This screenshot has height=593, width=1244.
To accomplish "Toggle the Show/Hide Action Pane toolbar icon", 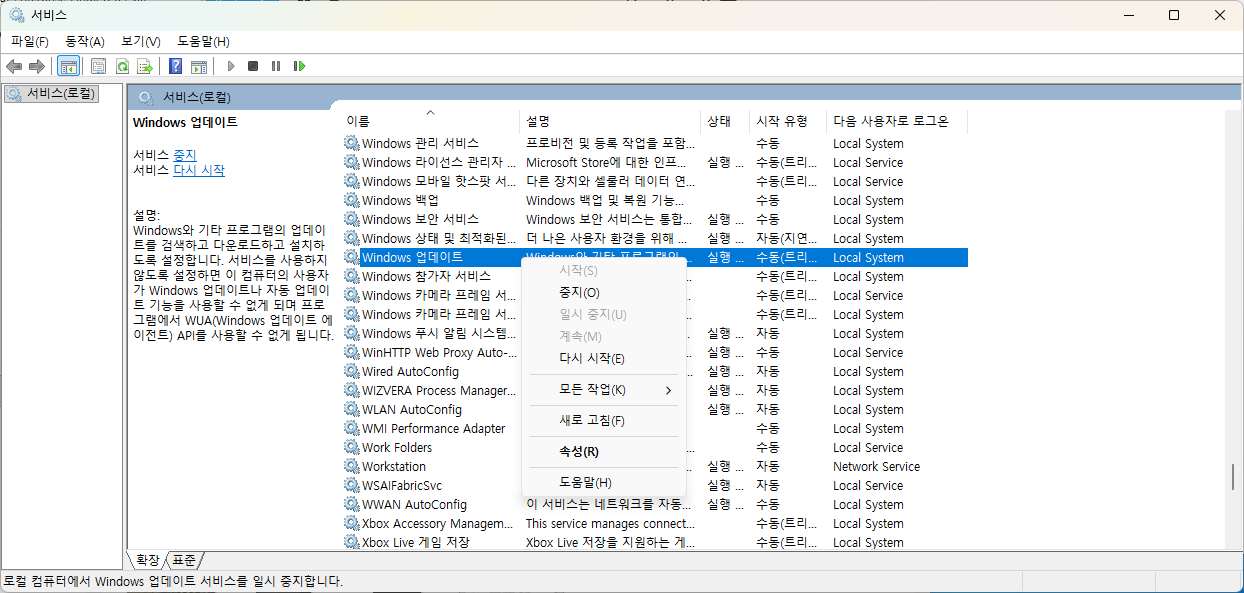I will click(199, 66).
